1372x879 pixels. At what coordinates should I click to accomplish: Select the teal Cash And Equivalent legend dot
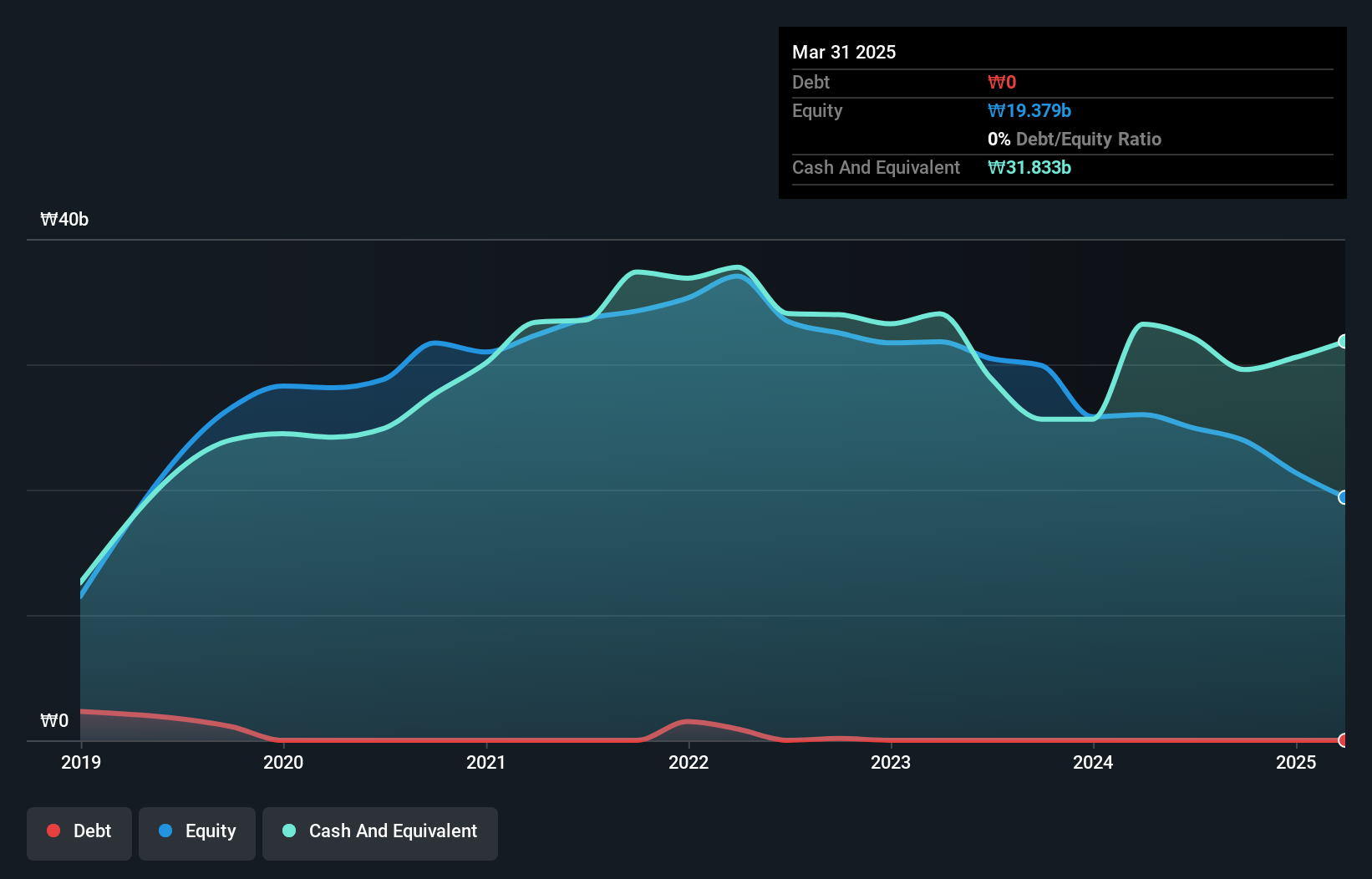pyautogui.click(x=288, y=831)
